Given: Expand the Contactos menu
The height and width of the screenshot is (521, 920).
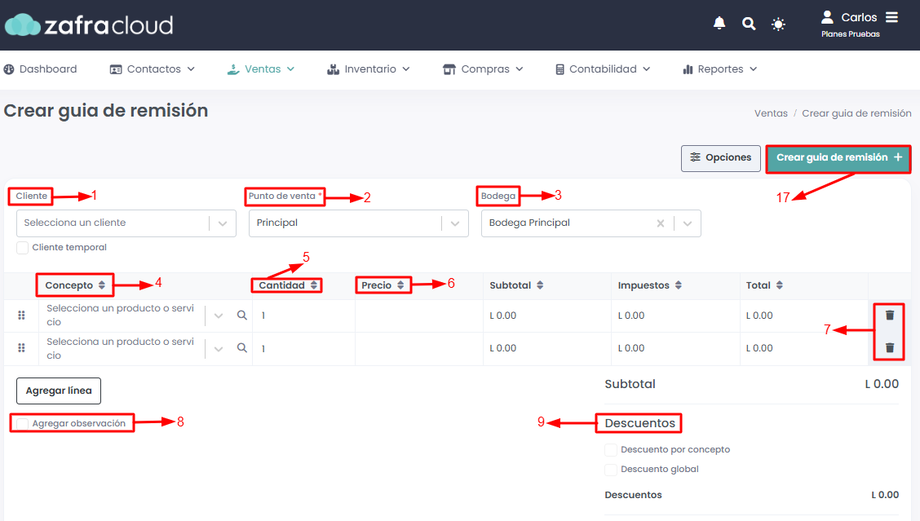Looking at the screenshot, I should tap(152, 69).
